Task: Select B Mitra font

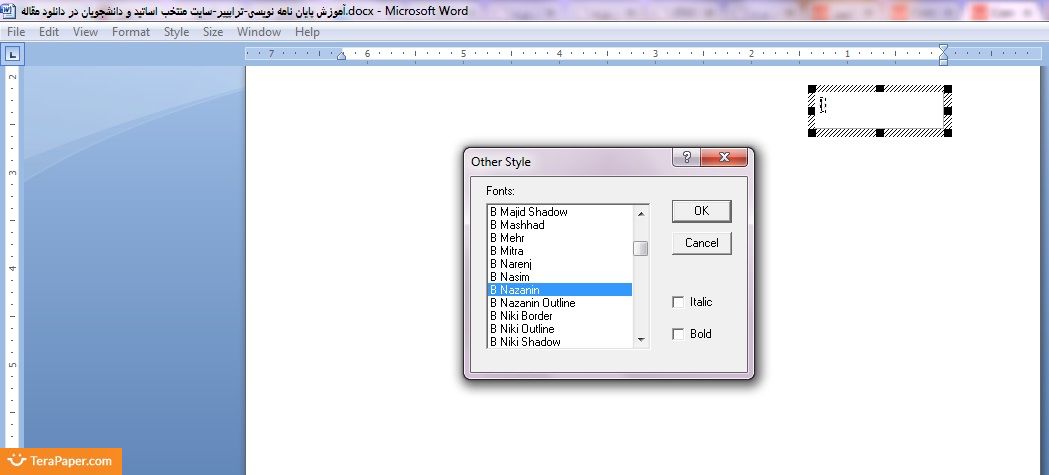Action: (x=560, y=251)
